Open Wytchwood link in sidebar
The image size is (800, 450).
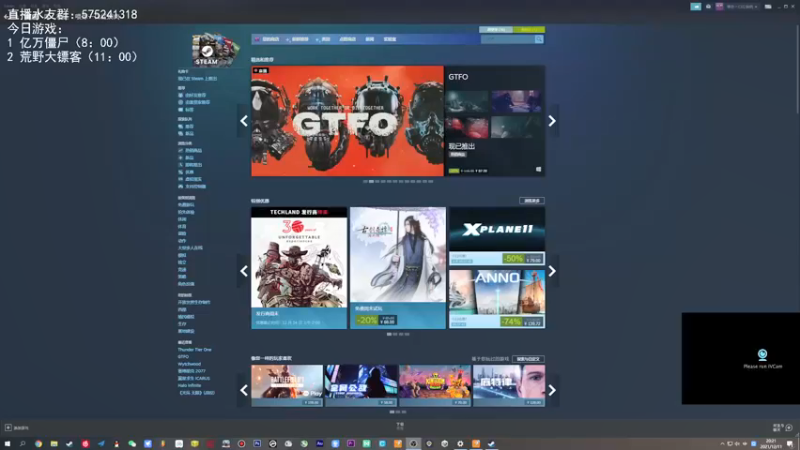pyautogui.click(x=189, y=364)
